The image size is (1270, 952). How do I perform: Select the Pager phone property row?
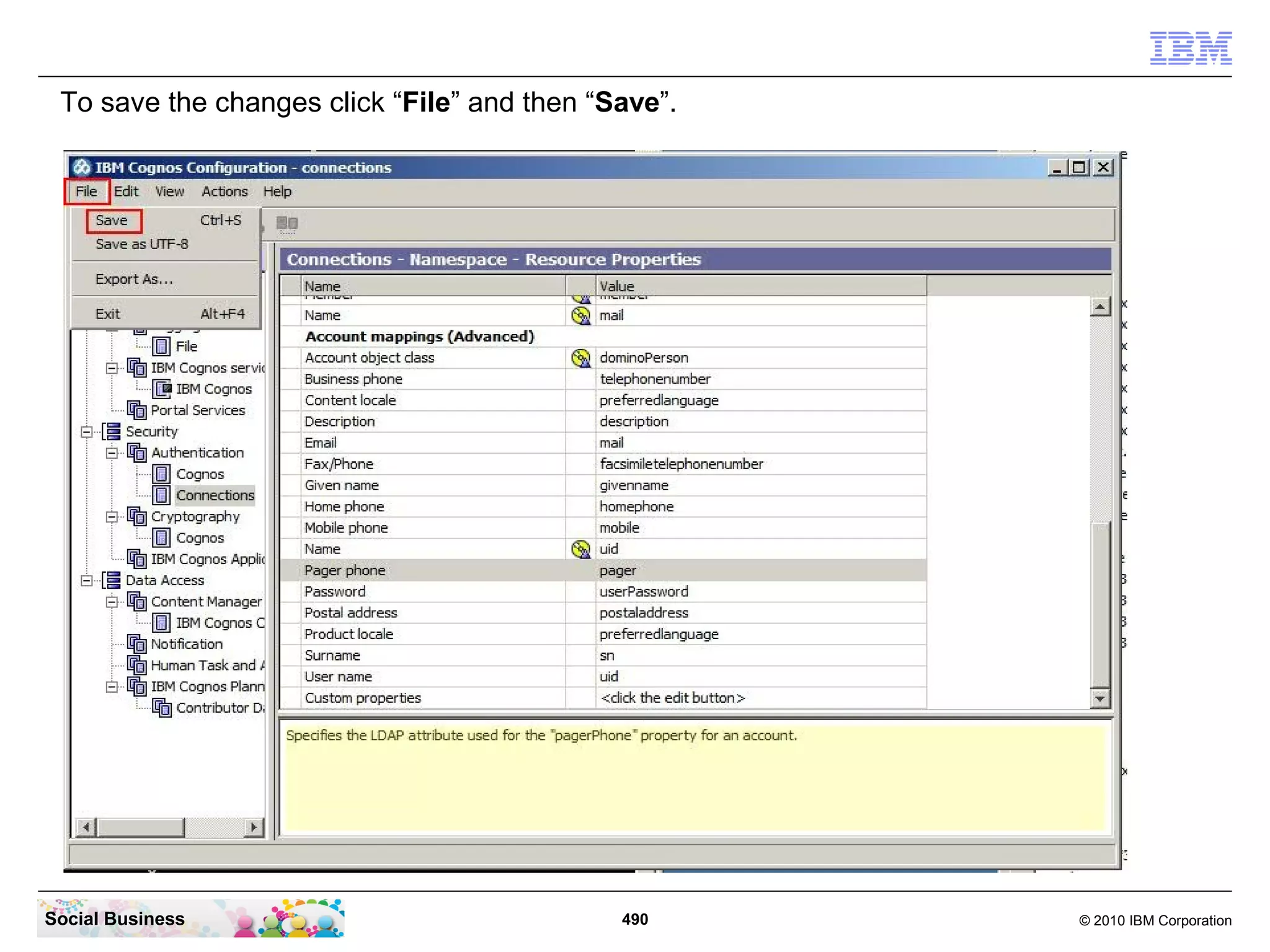coord(603,570)
